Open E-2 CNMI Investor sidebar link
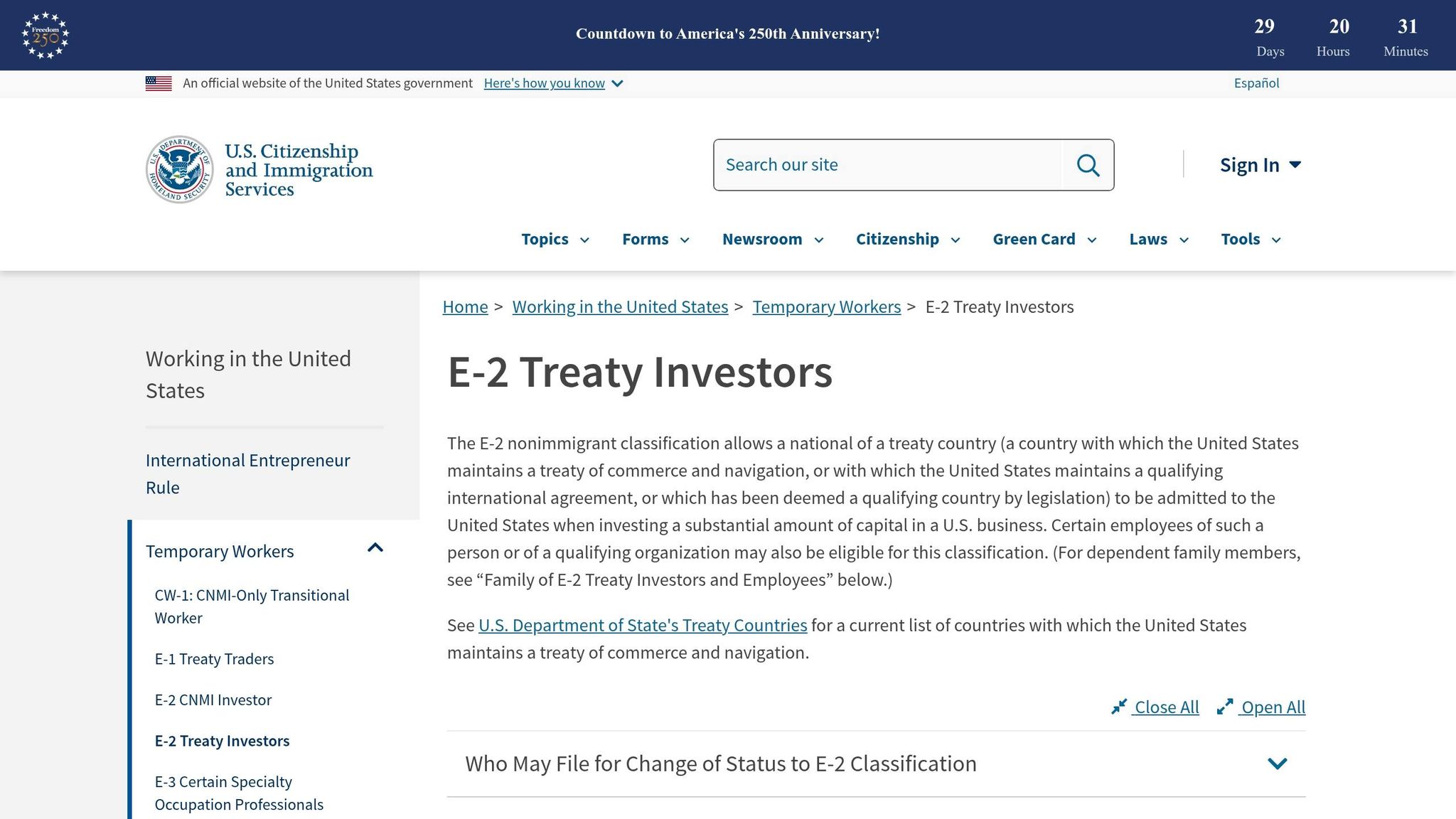The width and height of the screenshot is (1456, 819). [x=213, y=700]
